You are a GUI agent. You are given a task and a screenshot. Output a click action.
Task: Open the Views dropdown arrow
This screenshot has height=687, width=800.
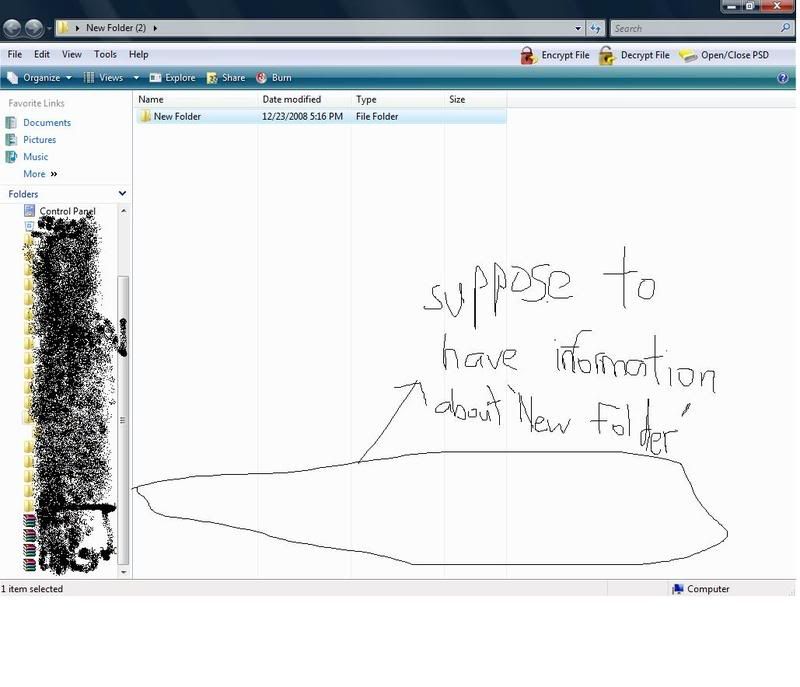click(x=134, y=78)
